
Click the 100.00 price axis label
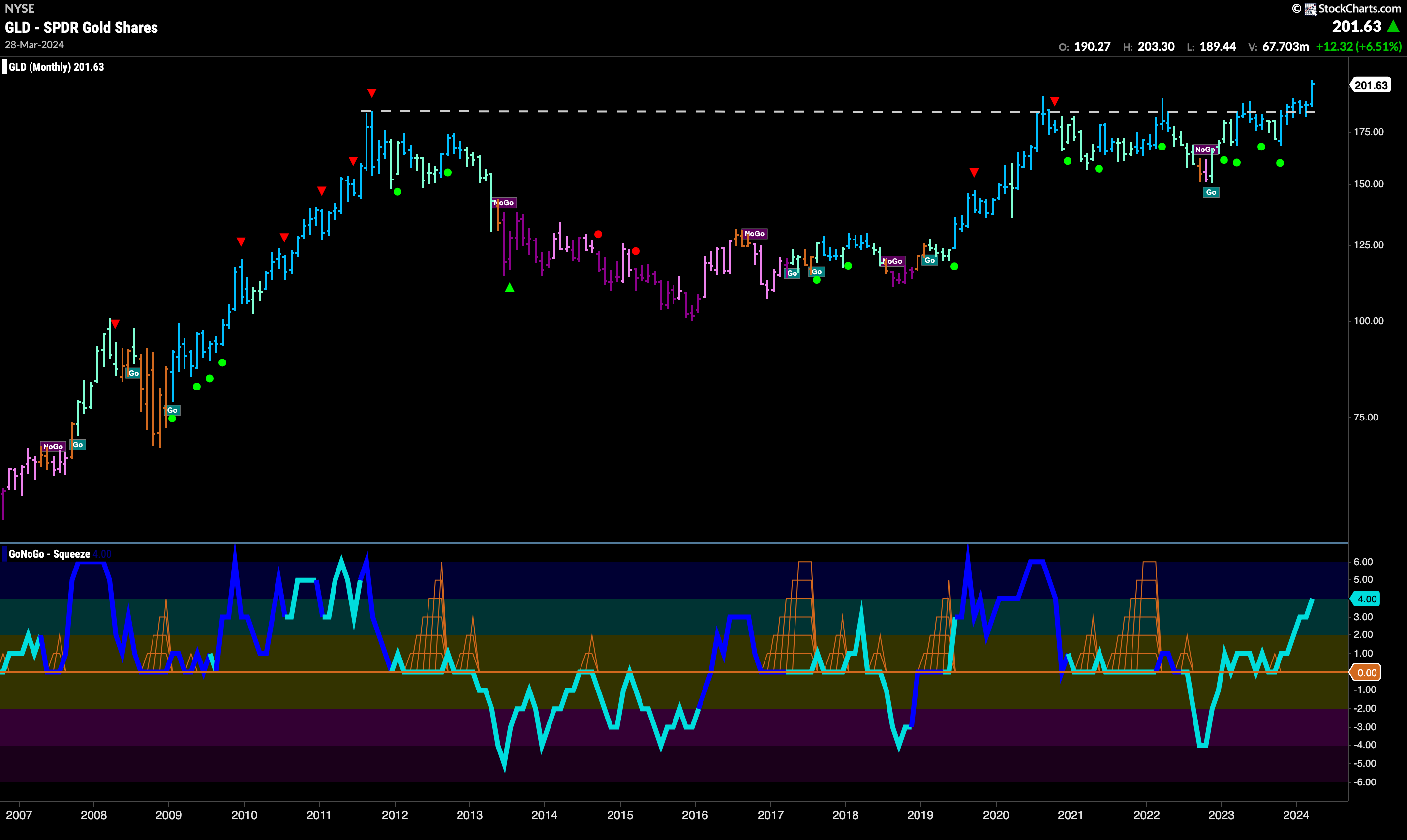tap(1369, 320)
